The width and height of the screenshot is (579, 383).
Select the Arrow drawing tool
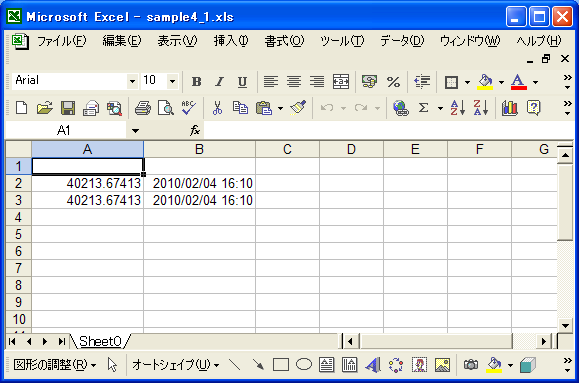tap(258, 365)
